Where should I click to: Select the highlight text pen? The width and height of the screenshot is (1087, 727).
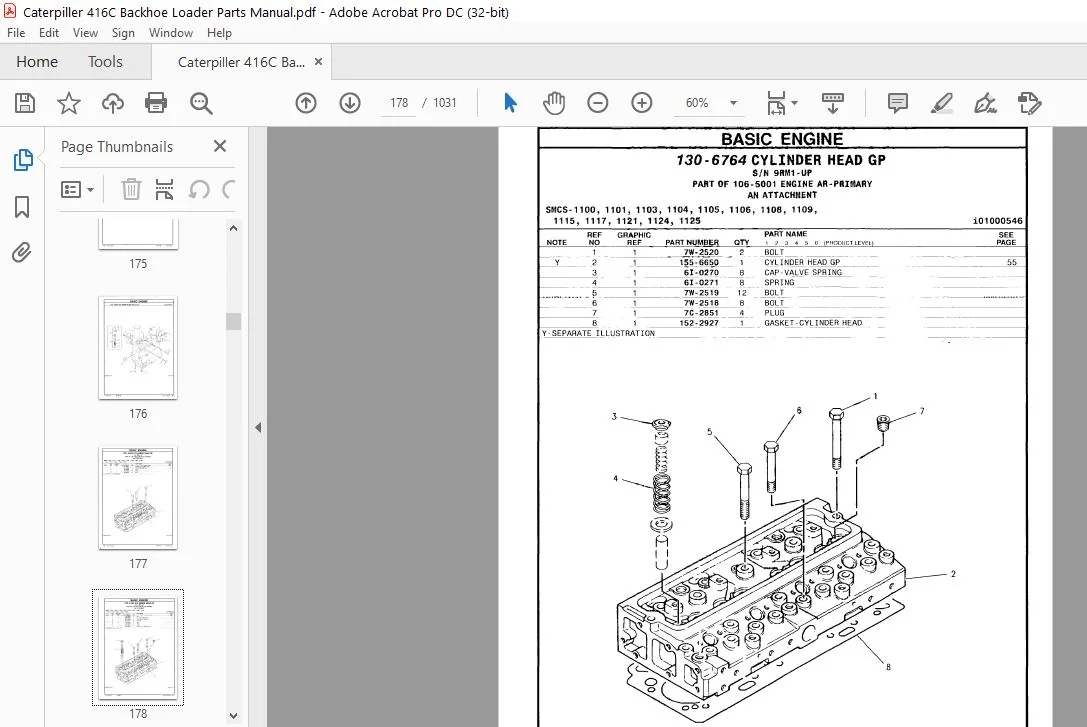[941, 103]
